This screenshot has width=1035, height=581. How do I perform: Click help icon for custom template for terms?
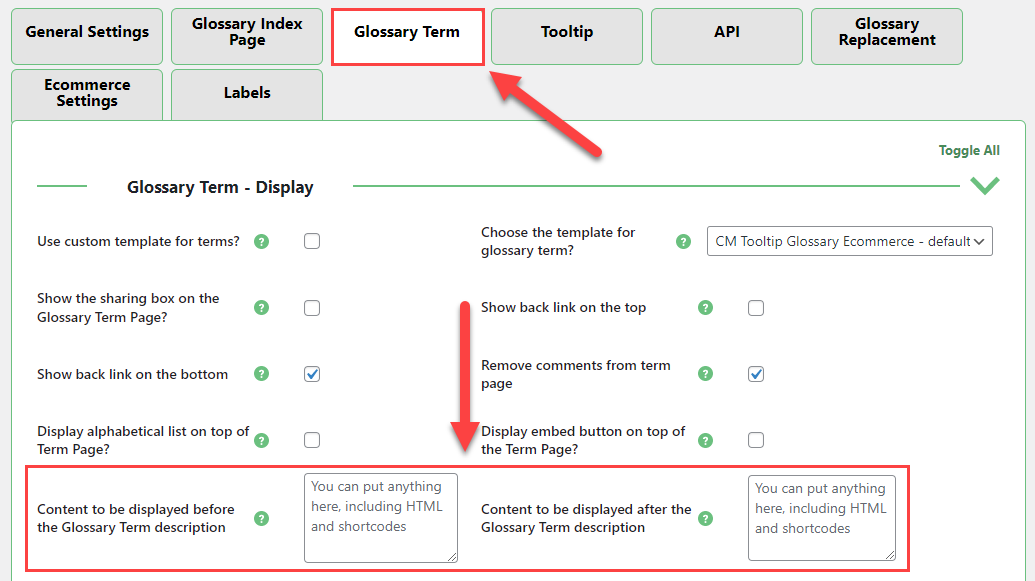click(x=261, y=242)
